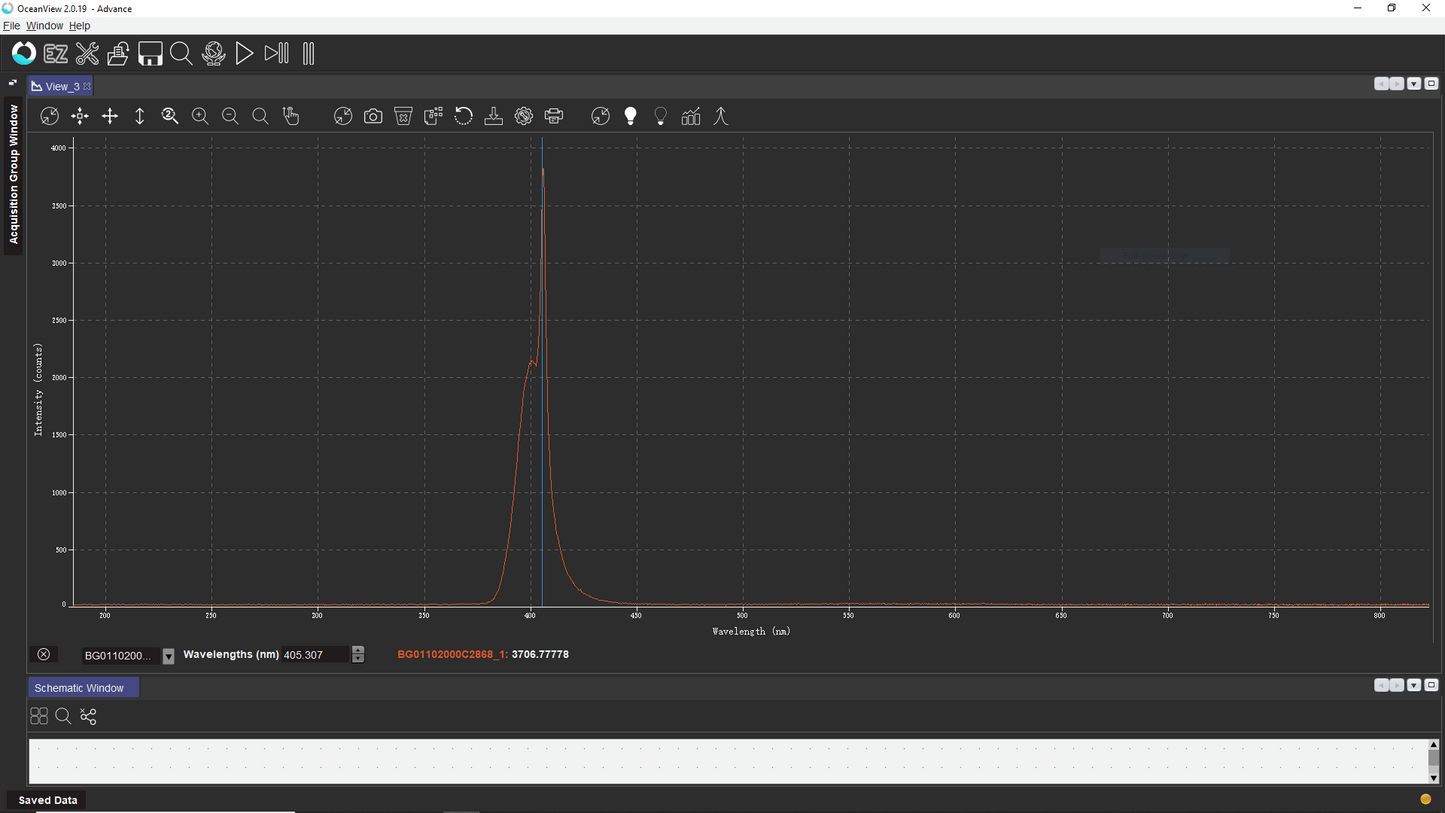This screenshot has width=1445, height=813.
Task: Open the Saved Data panel
Action: pyautogui.click(x=47, y=800)
